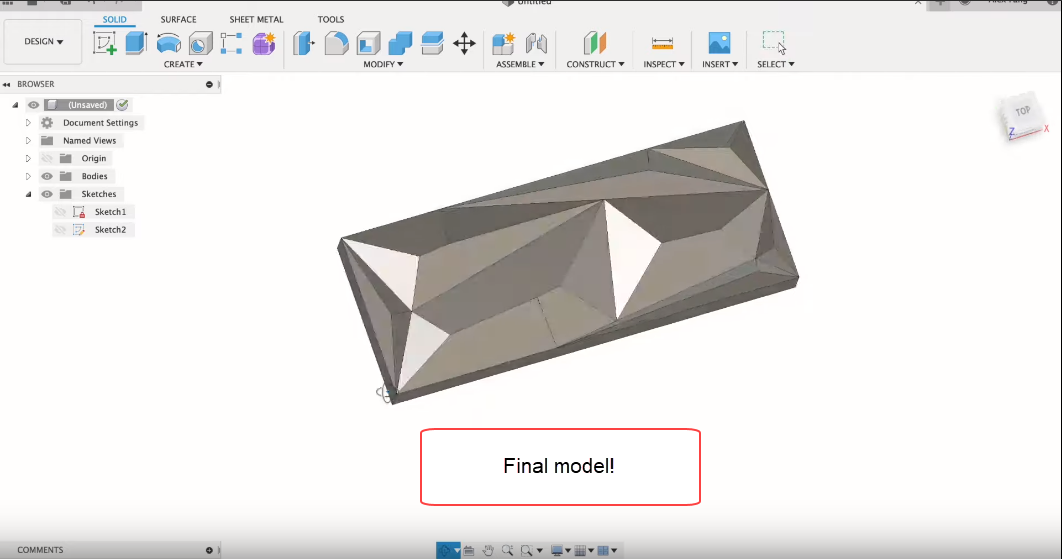Select the Revolve tool
This screenshot has height=559, width=1062.
click(x=168, y=43)
